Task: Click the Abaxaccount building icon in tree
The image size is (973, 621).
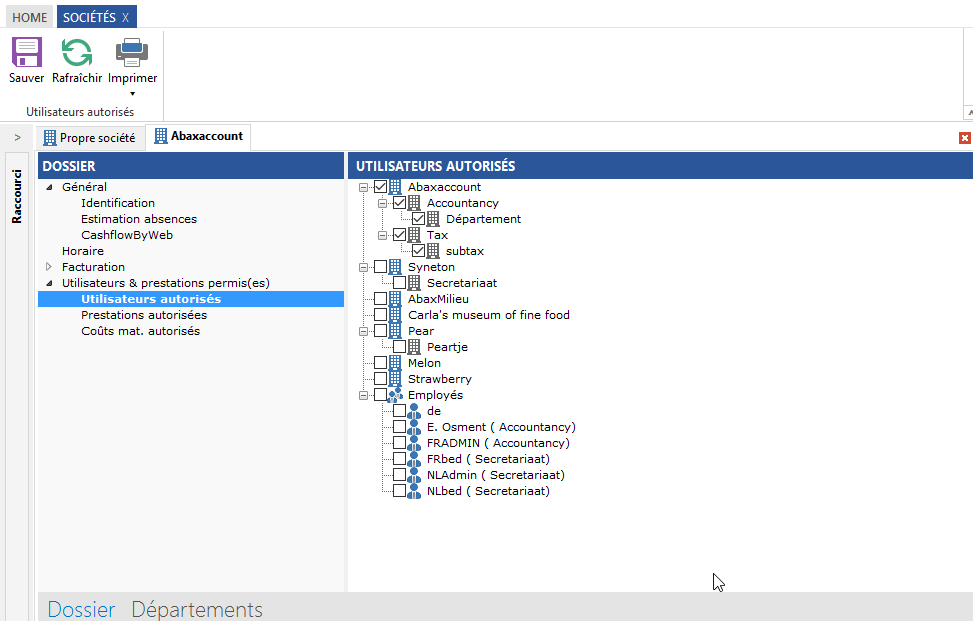Action: (395, 187)
